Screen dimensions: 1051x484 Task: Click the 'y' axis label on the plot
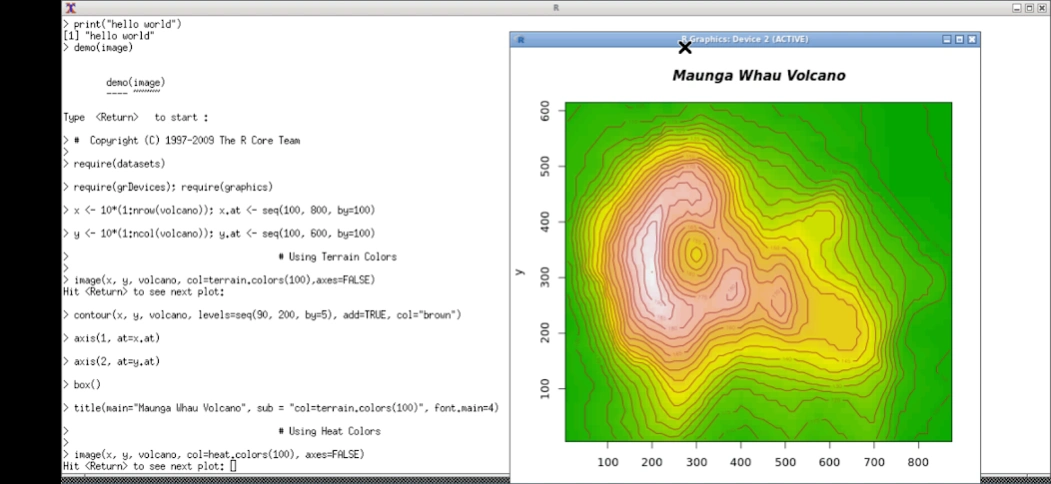519,271
